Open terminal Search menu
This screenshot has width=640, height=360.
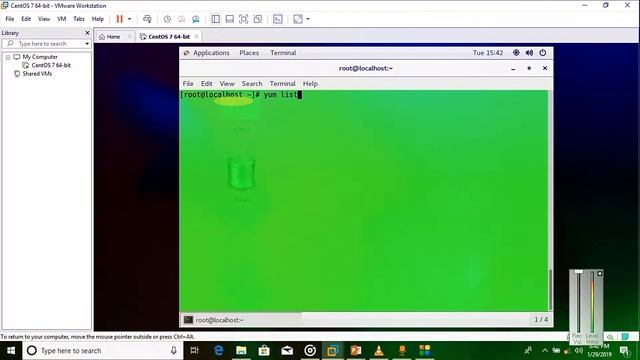click(x=252, y=83)
